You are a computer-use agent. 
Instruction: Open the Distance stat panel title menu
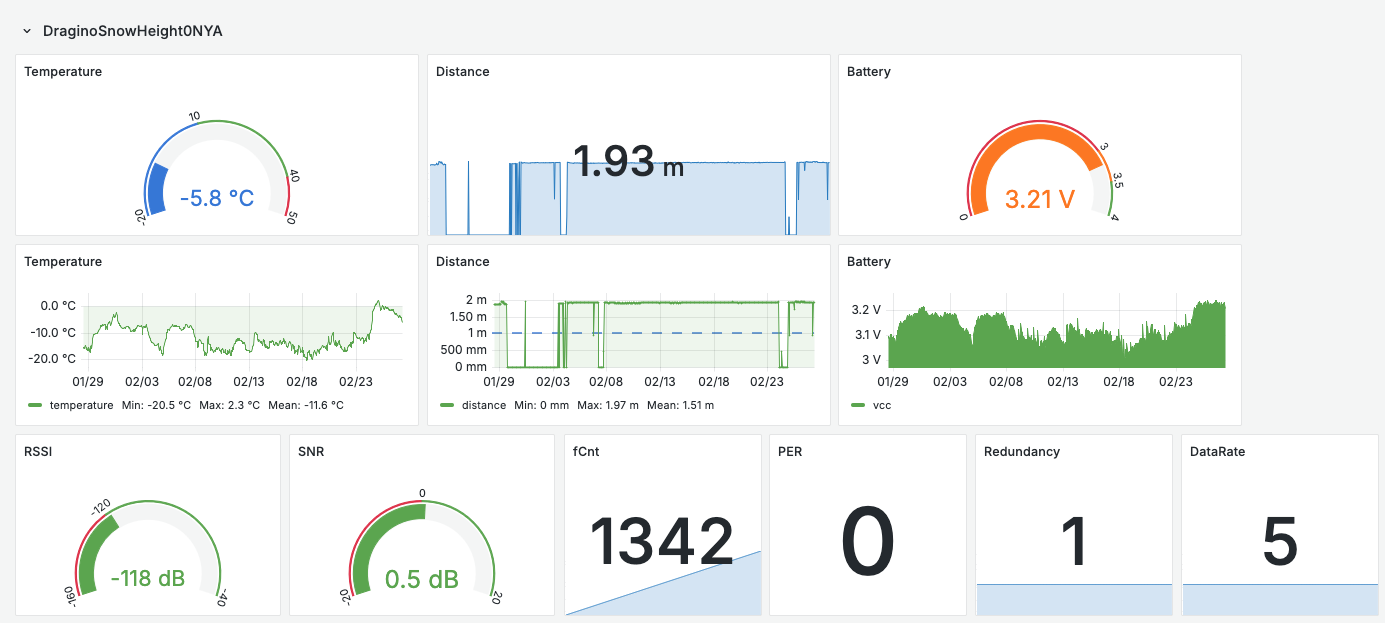coord(463,72)
